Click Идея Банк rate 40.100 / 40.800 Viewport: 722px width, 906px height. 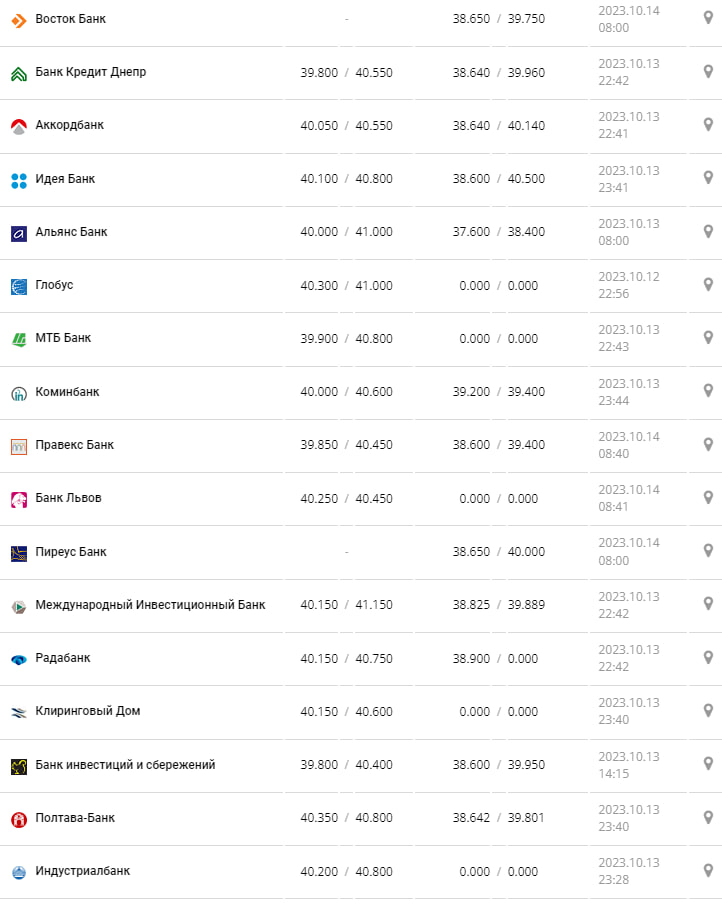(x=346, y=179)
